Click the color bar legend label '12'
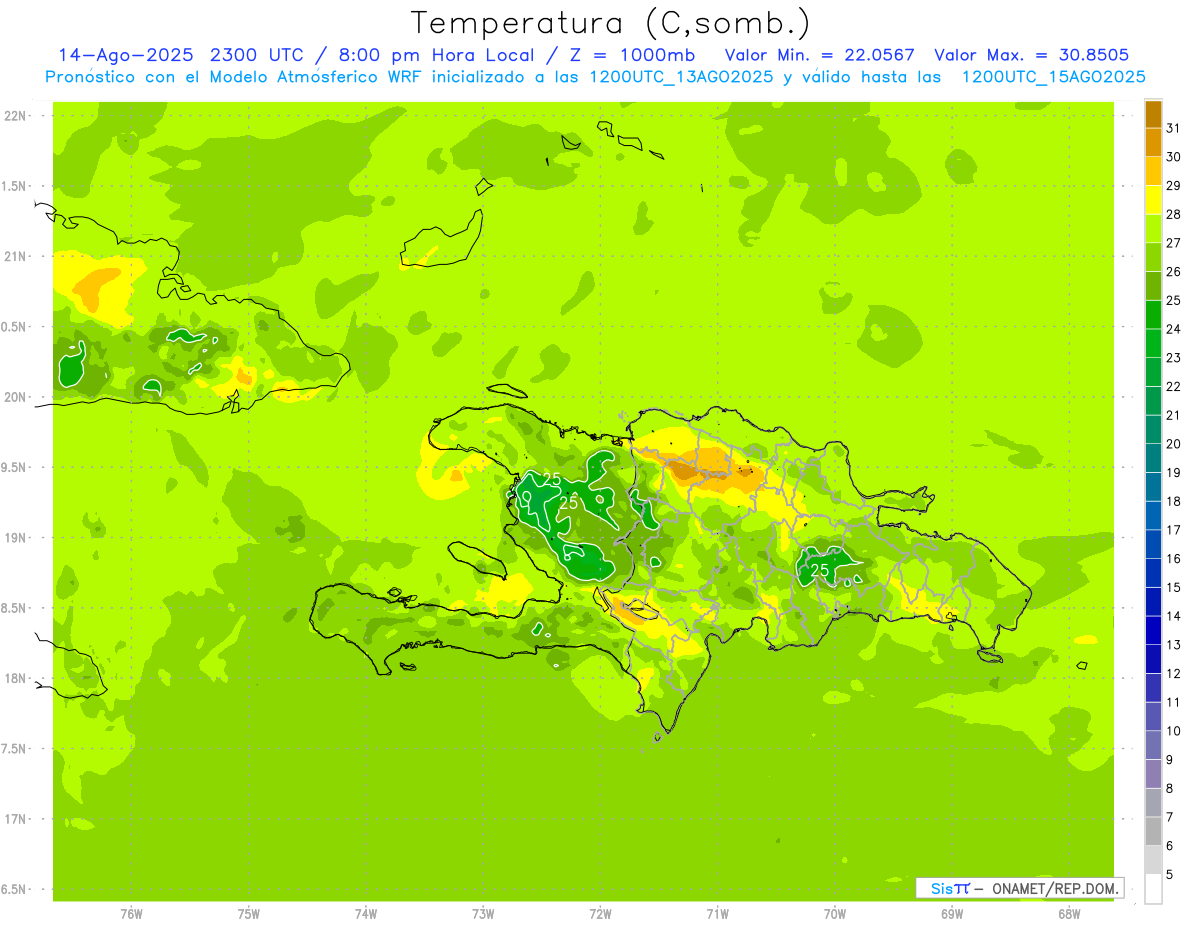This screenshot has height=927, width=1200. click(x=1174, y=673)
